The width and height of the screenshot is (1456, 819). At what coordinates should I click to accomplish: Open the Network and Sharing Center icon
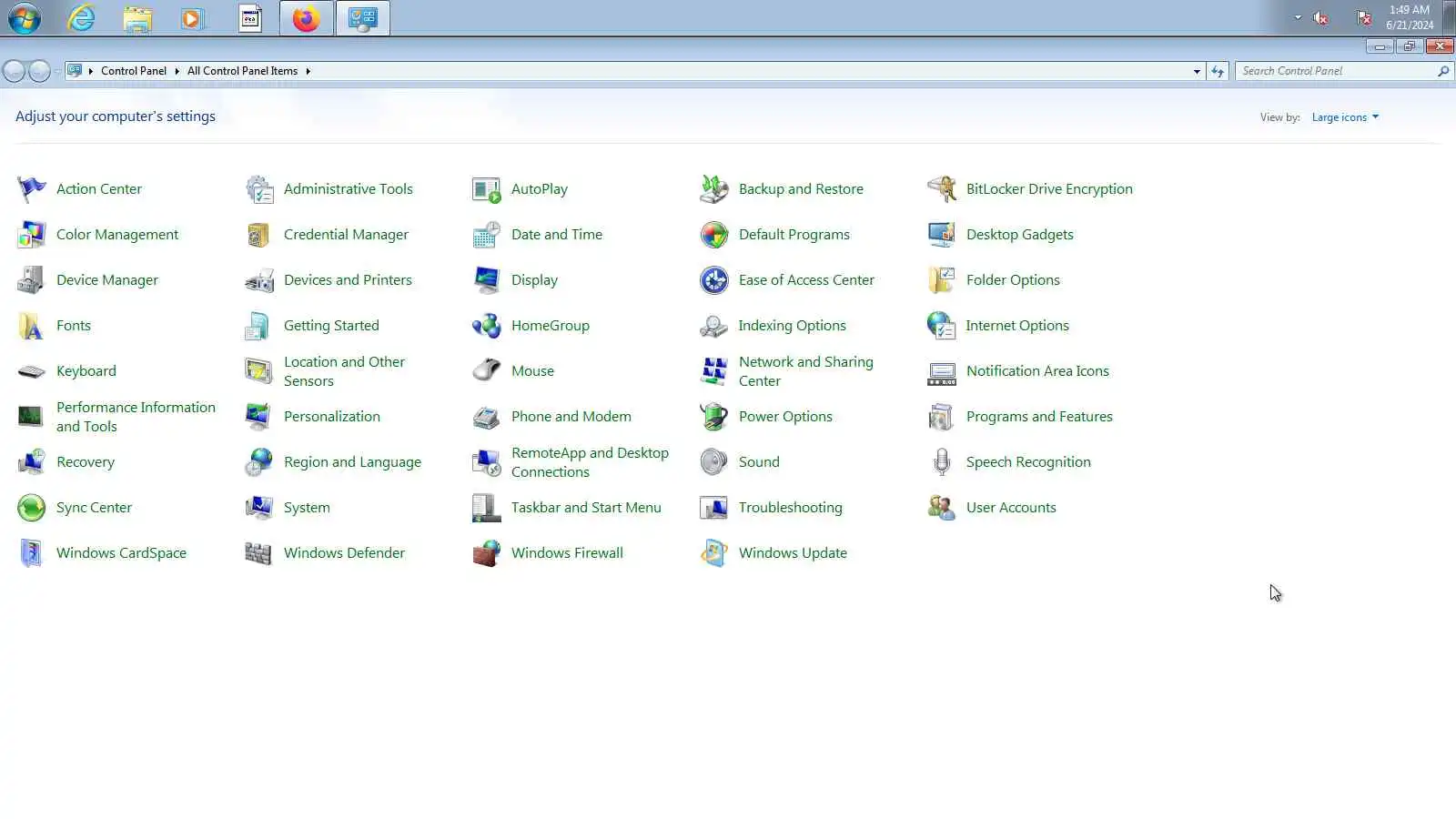click(x=714, y=371)
